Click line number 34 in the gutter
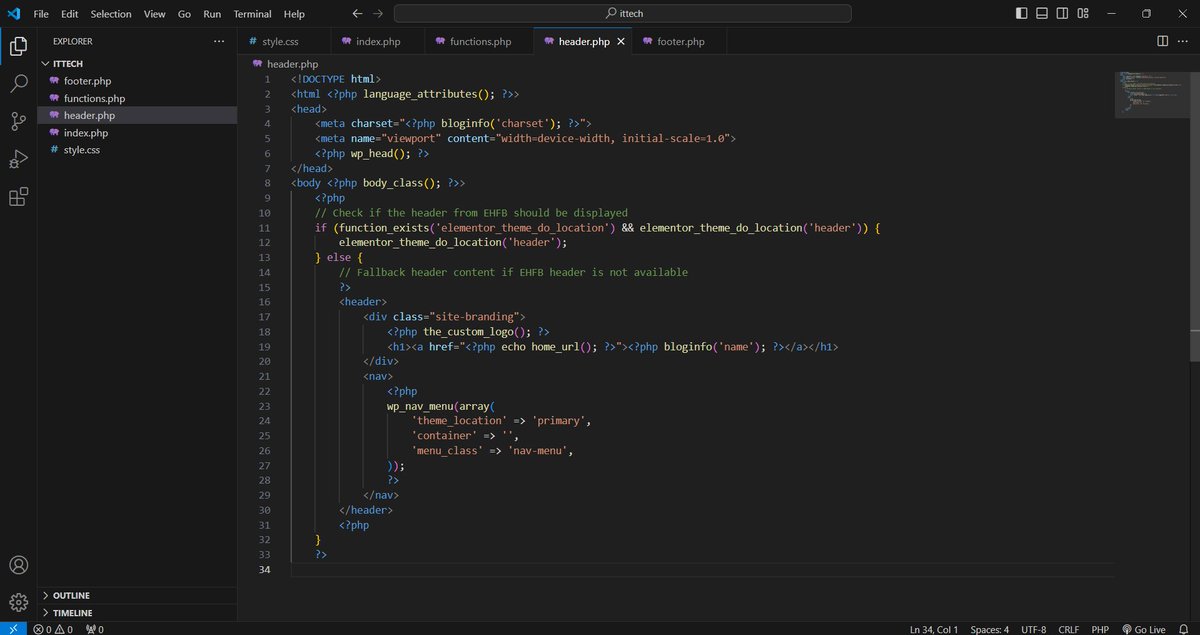The height and width of the screenshot is (635, 1200). [x=264, y=569]
